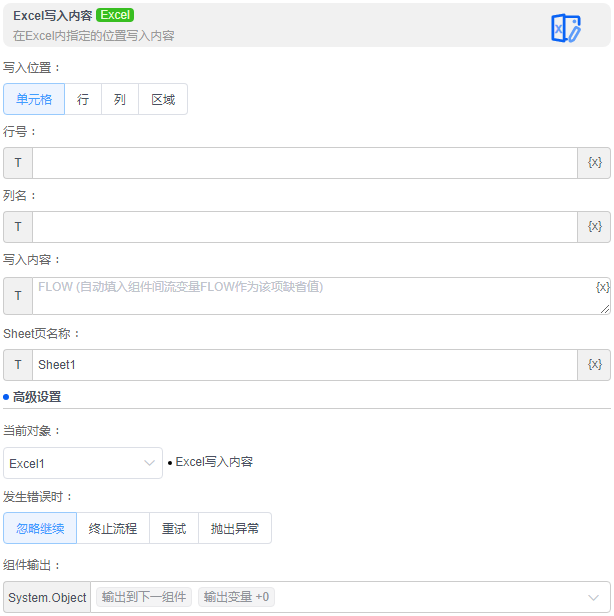
Task: Click the T type icon of write content
Action: pyautogui.click(x=18, y=296)
